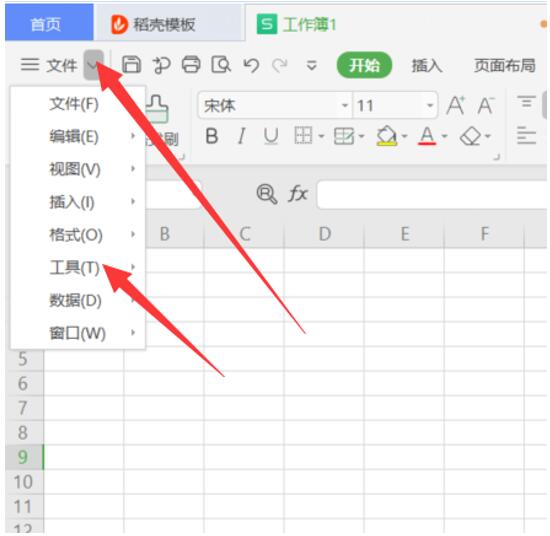The image size is (550, 536).
Task: Click the font color A icon
Action: [427, 136]
